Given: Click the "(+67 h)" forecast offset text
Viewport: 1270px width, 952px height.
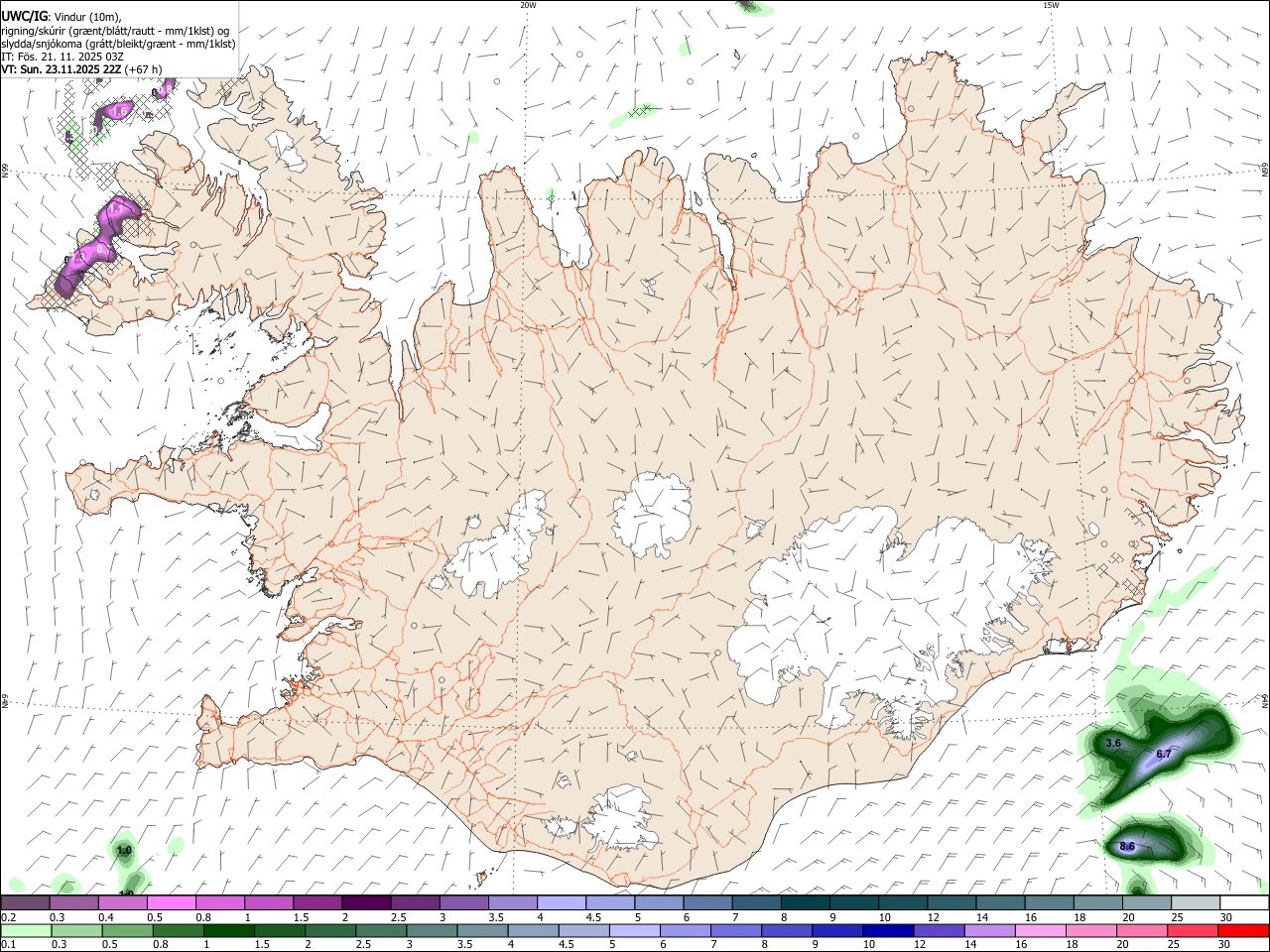Looking at the screenshot, I should coord(144,69).
